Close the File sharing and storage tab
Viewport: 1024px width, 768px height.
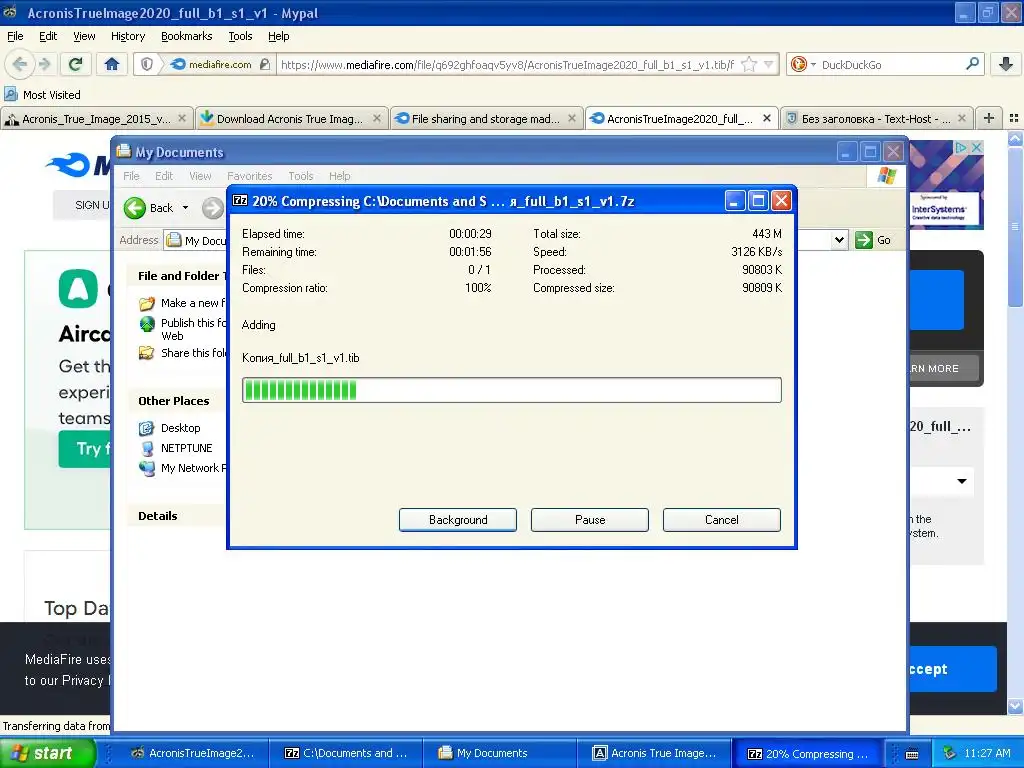pyautogui.click(x=572, y=118)
